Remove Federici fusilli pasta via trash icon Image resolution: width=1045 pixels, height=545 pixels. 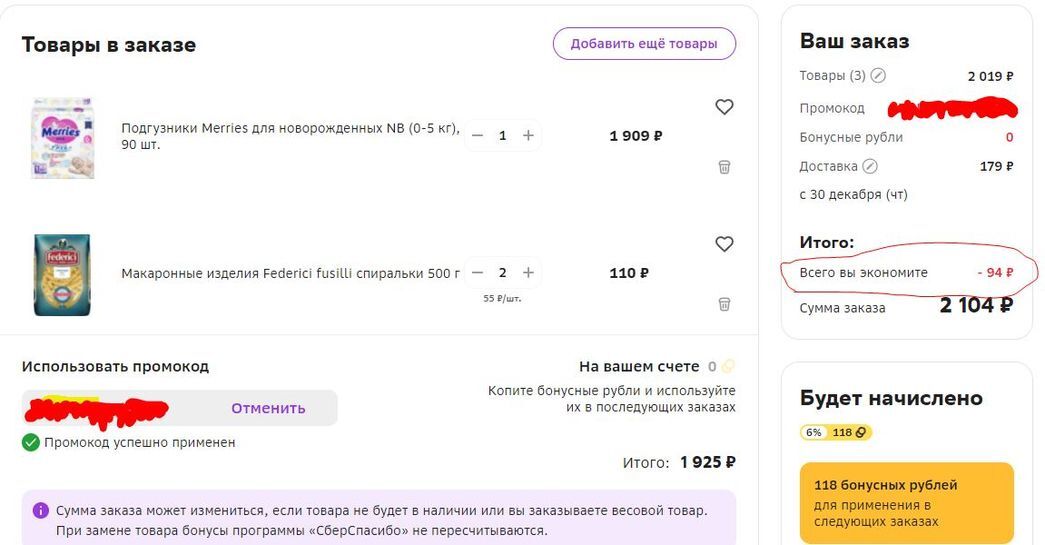pyautogui.click(x=724, y=304)
